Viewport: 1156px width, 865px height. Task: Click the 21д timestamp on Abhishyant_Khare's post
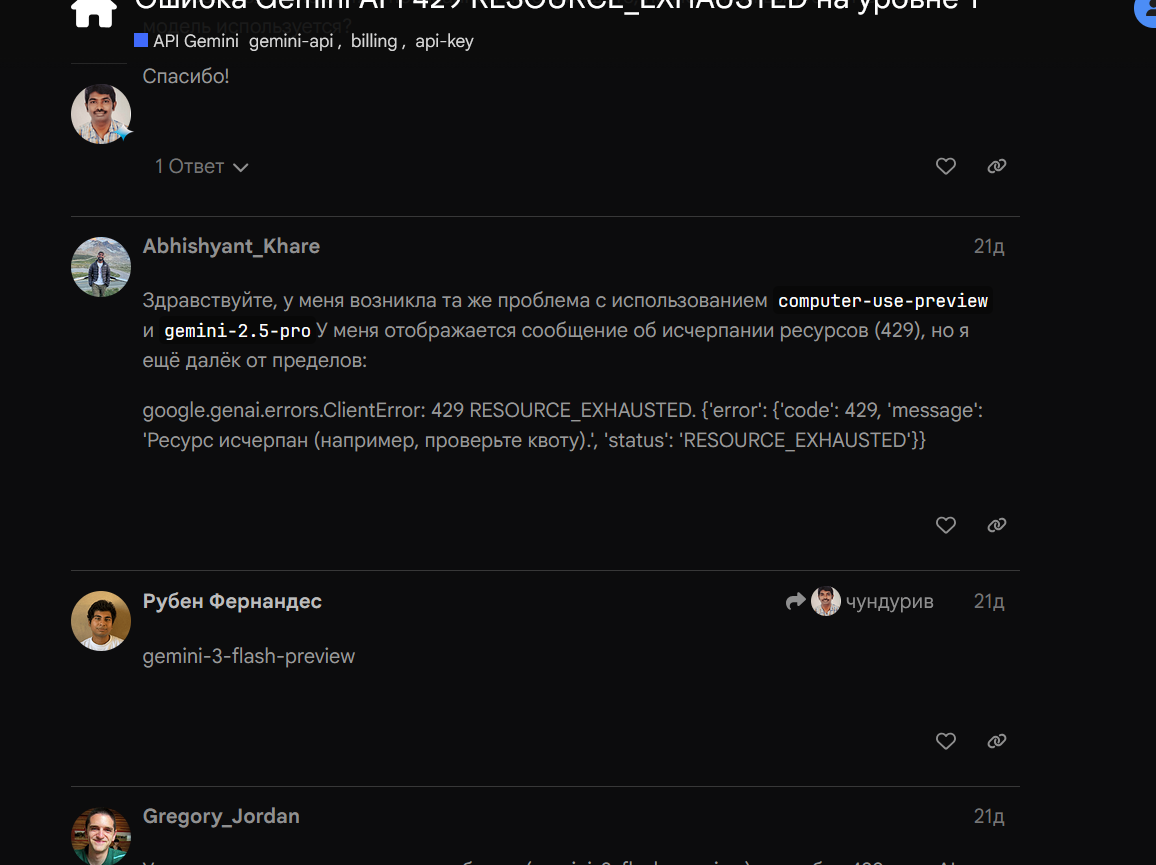coord(989,246)
